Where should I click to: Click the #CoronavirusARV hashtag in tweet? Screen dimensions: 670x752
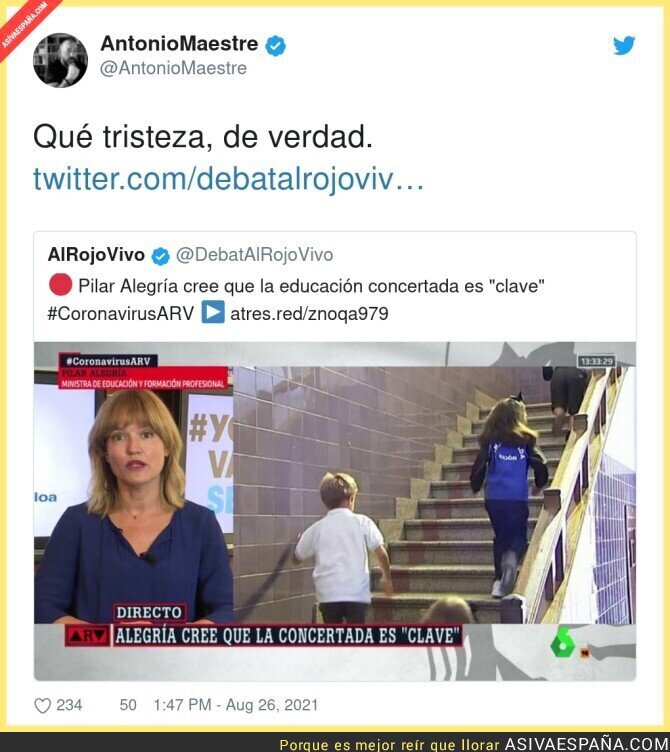click(x=121, y=314)
